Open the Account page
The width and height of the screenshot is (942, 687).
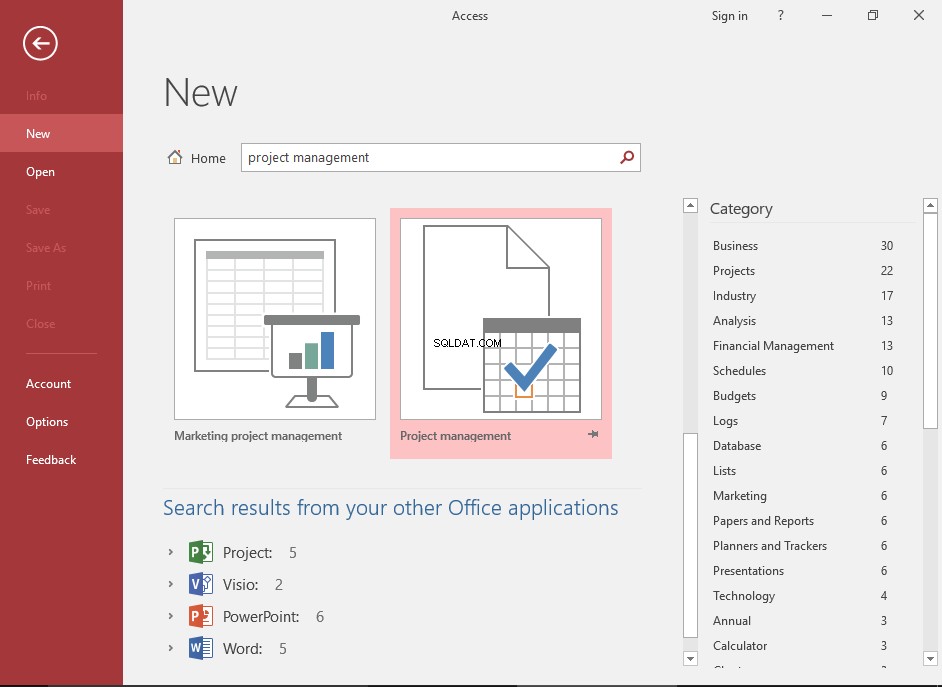(61, 384)
